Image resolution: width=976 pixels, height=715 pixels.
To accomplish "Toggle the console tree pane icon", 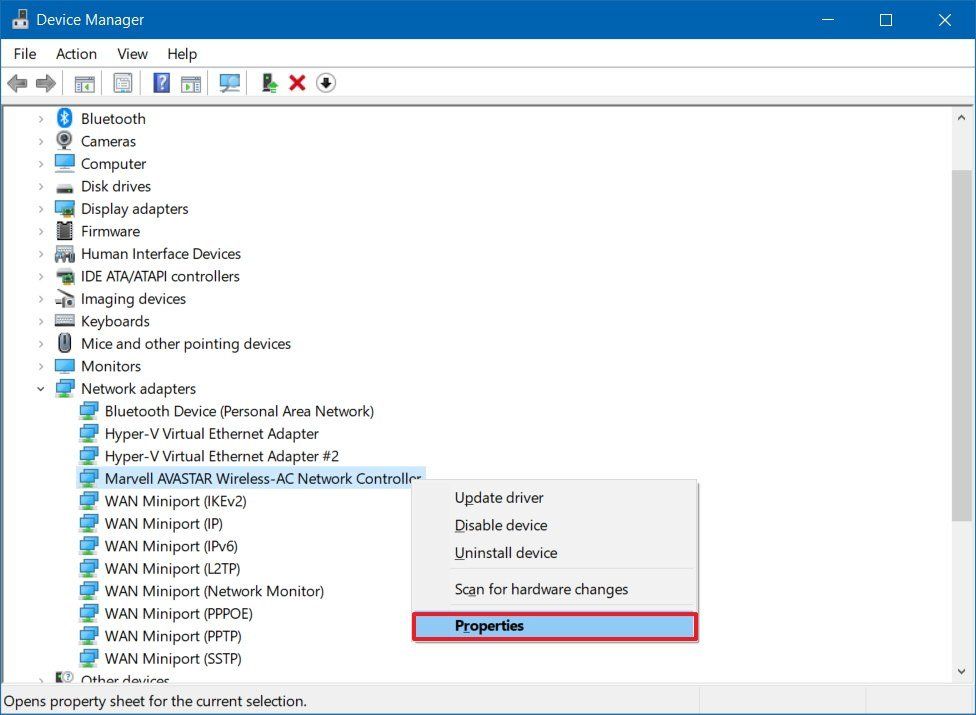I will (85, 83).
